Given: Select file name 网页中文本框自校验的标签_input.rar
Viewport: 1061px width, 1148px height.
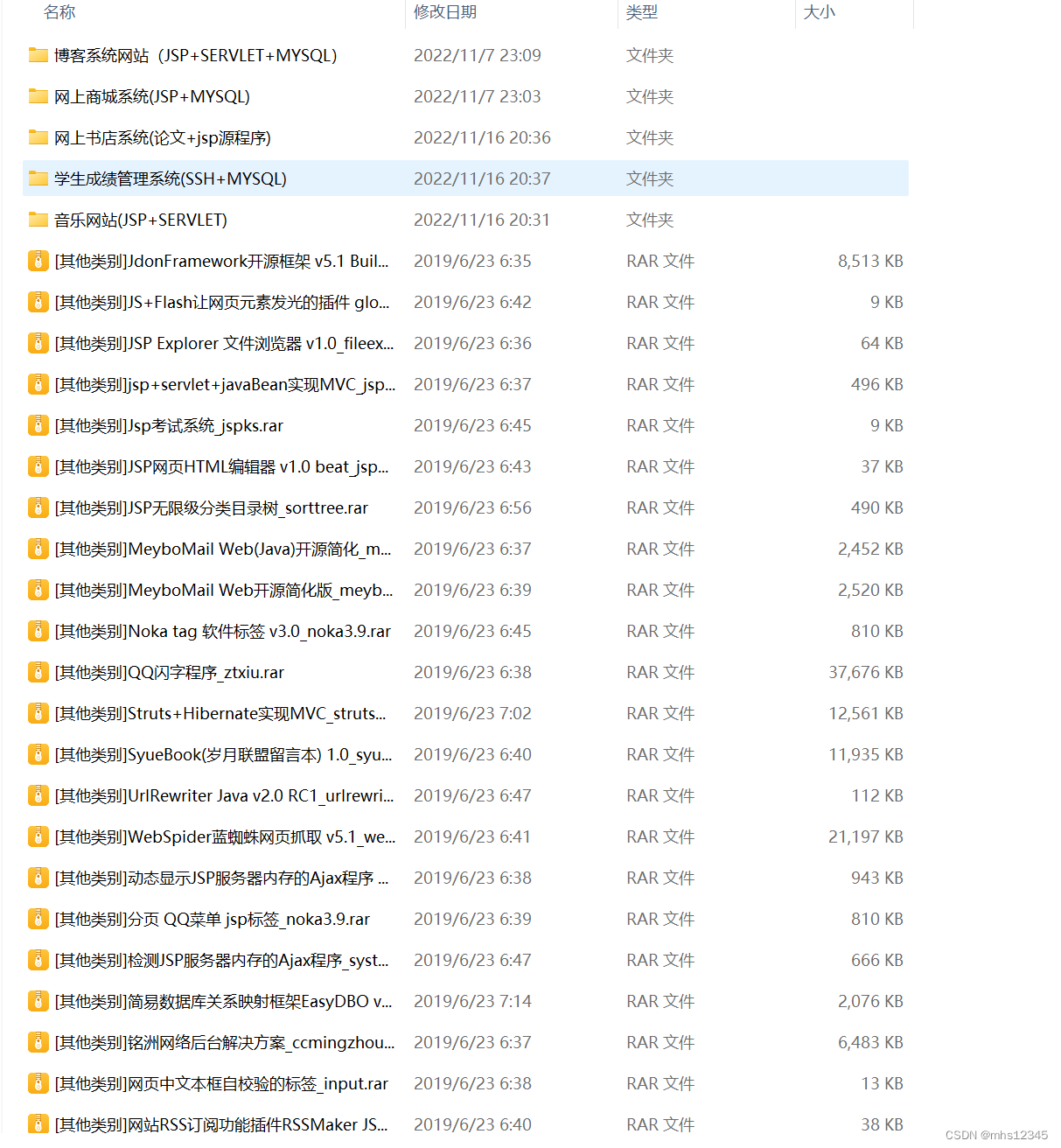Looking at the screenshot, I should tap(221, 1083).
